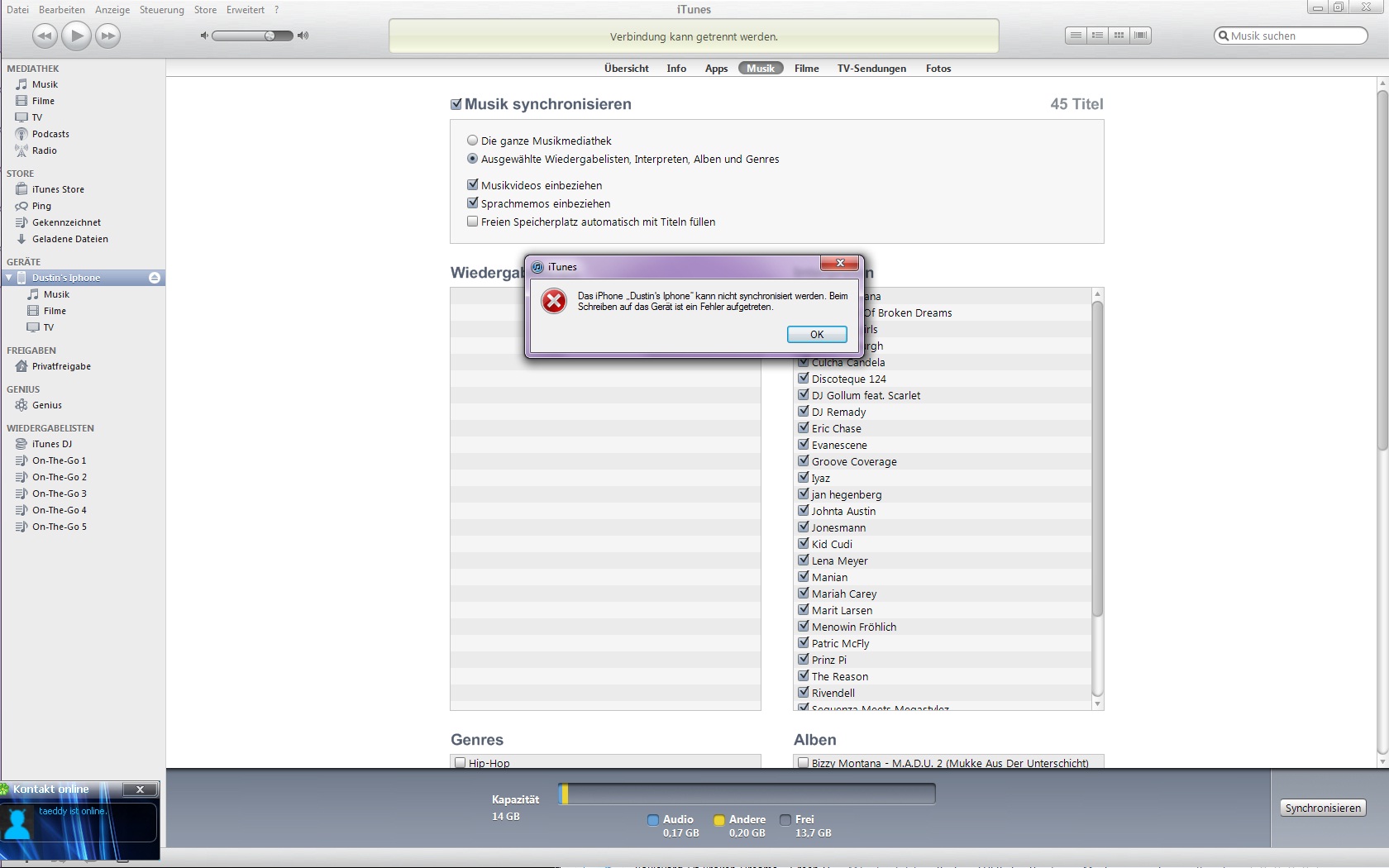Enable Freien Speicherplatz automatisch füllen
Viewport: 1389px width, 868px height.
pyautogui.click(x=473, y=222)
